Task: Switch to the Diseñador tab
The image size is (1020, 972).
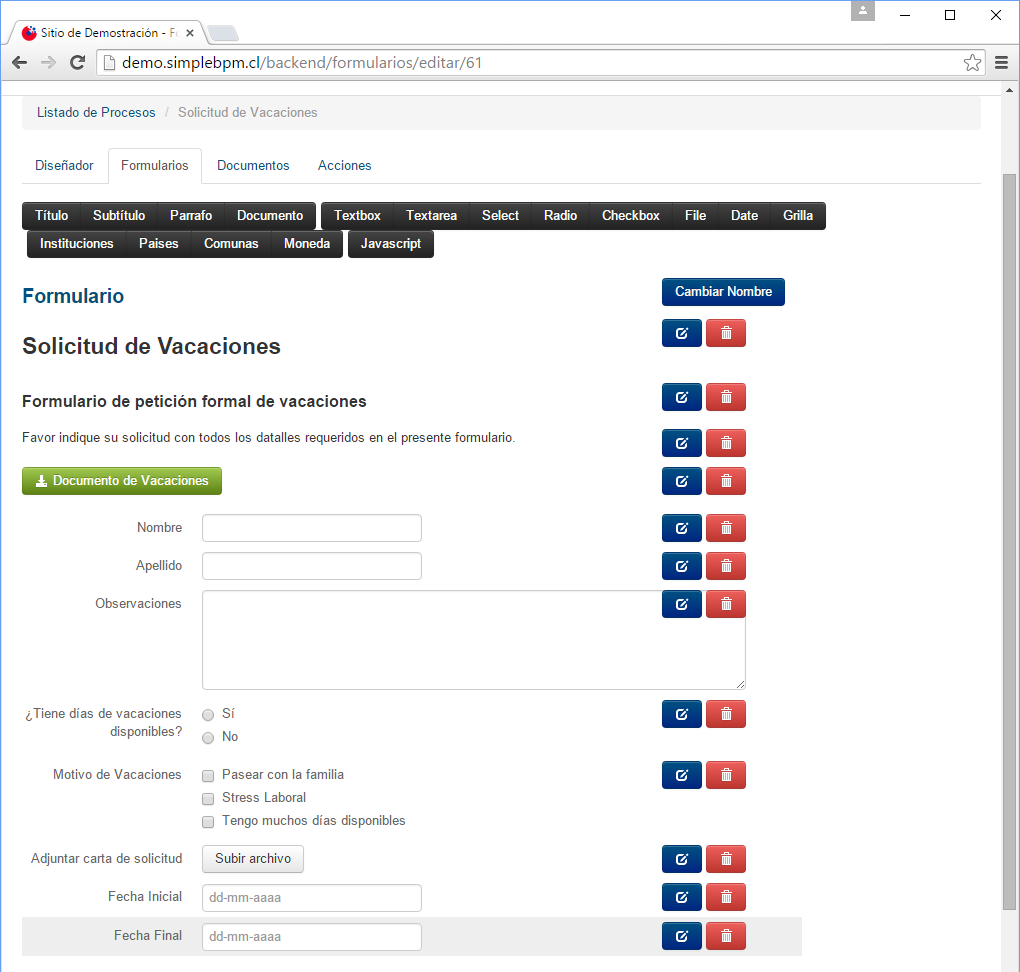Action: [x=64, y=165]
